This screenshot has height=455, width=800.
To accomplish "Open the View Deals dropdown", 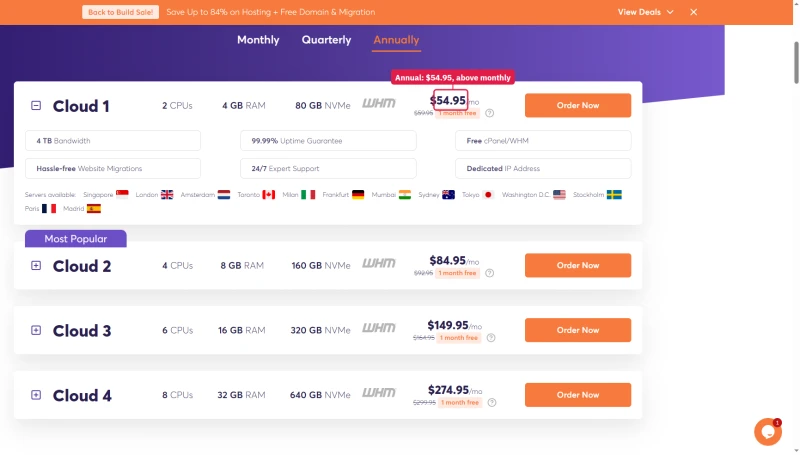I will click(x=645, y=12).
